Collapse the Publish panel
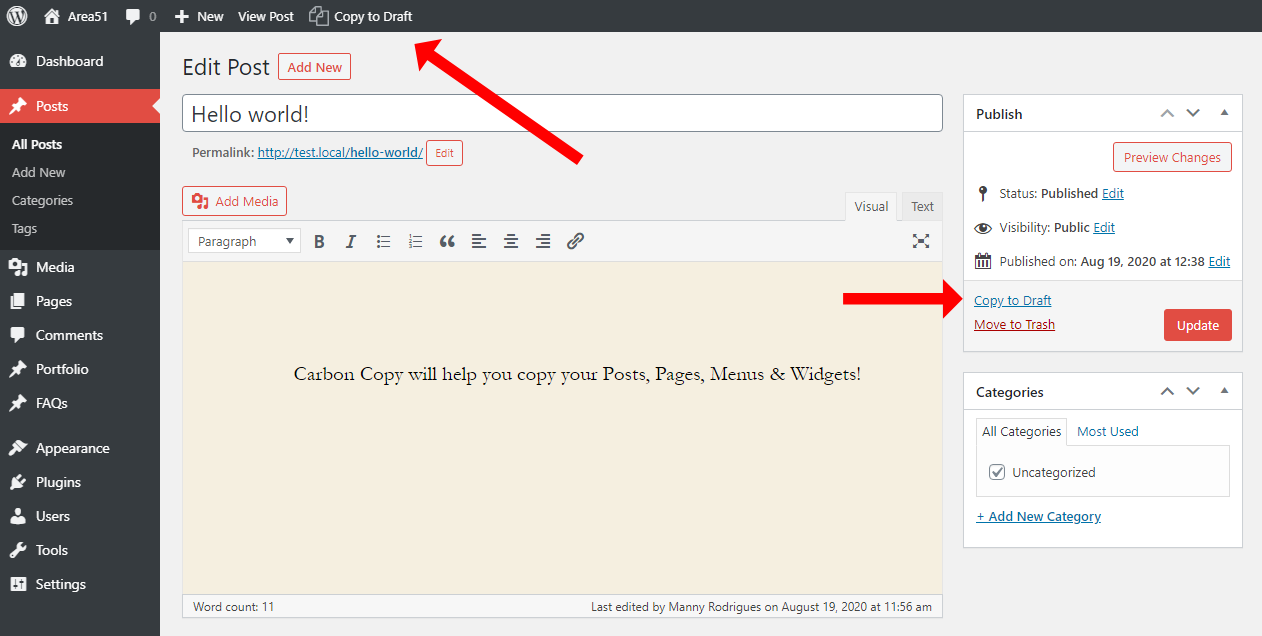The image size is (1262, 636). click(1224, 113)
